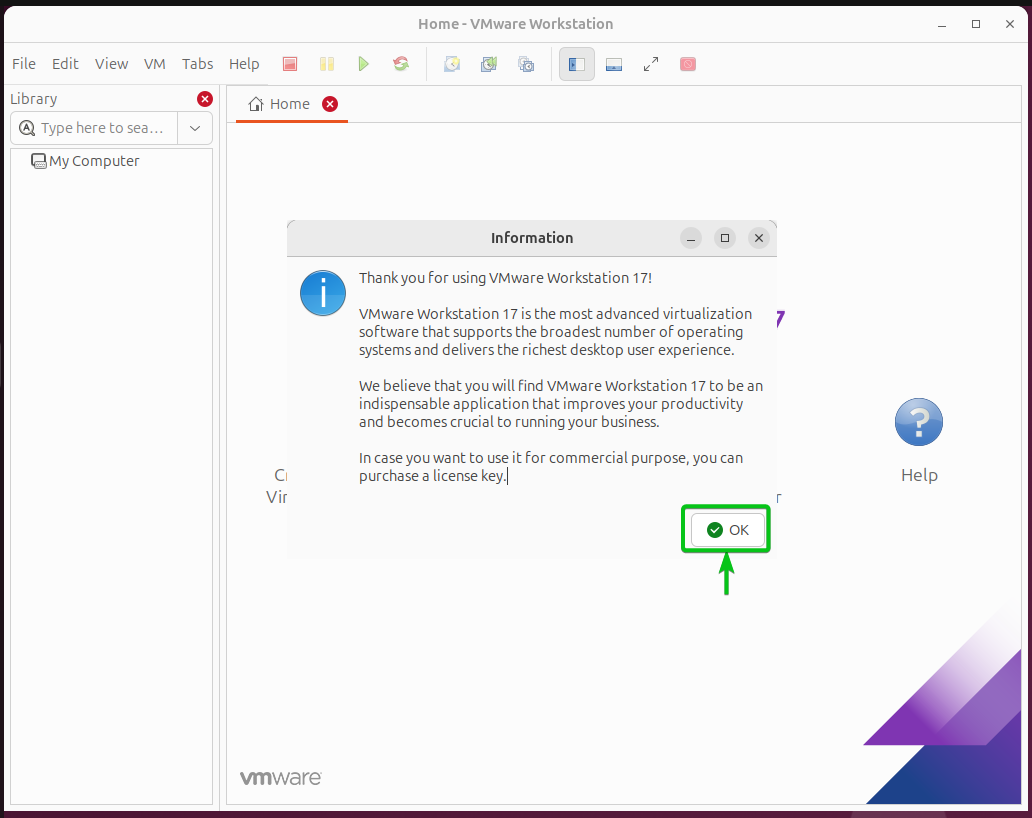Maximize the Information dialog
1032x818 pixels.
click(725, 238)
